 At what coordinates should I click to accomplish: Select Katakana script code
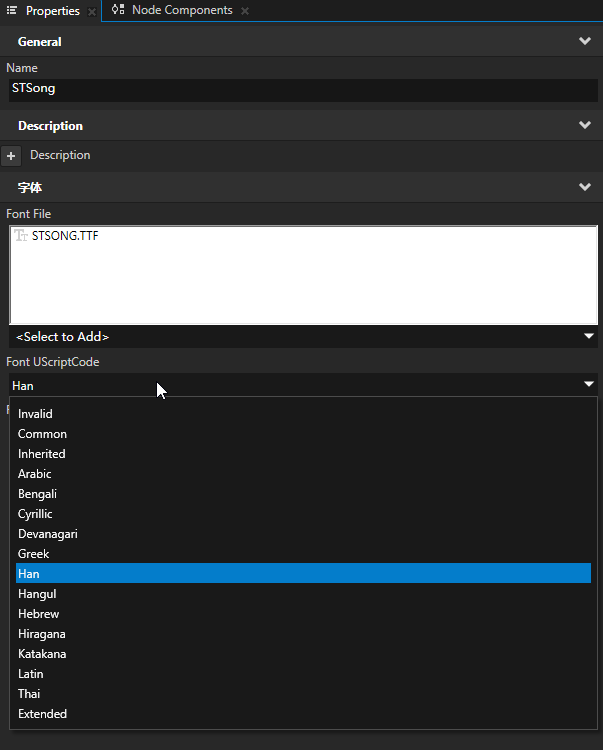[x=303, y=654]
